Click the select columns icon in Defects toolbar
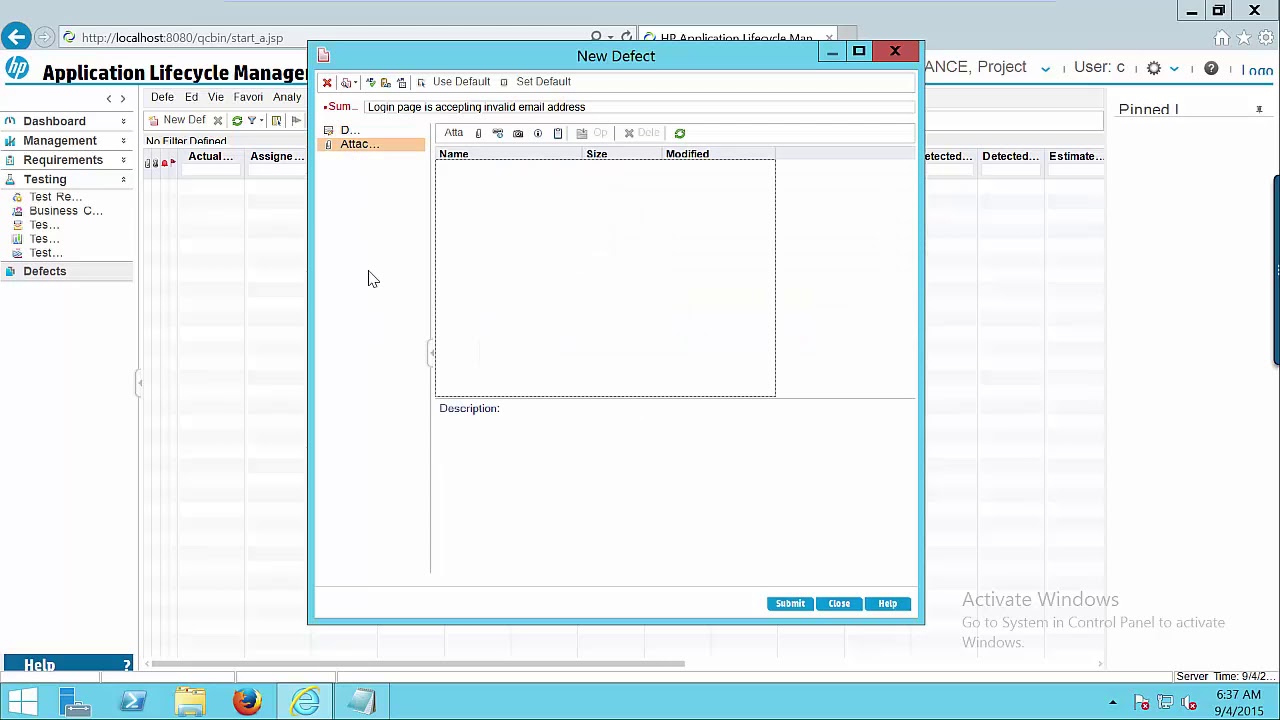This screenshot has width=1280, height=720. [x=277, y=121]
